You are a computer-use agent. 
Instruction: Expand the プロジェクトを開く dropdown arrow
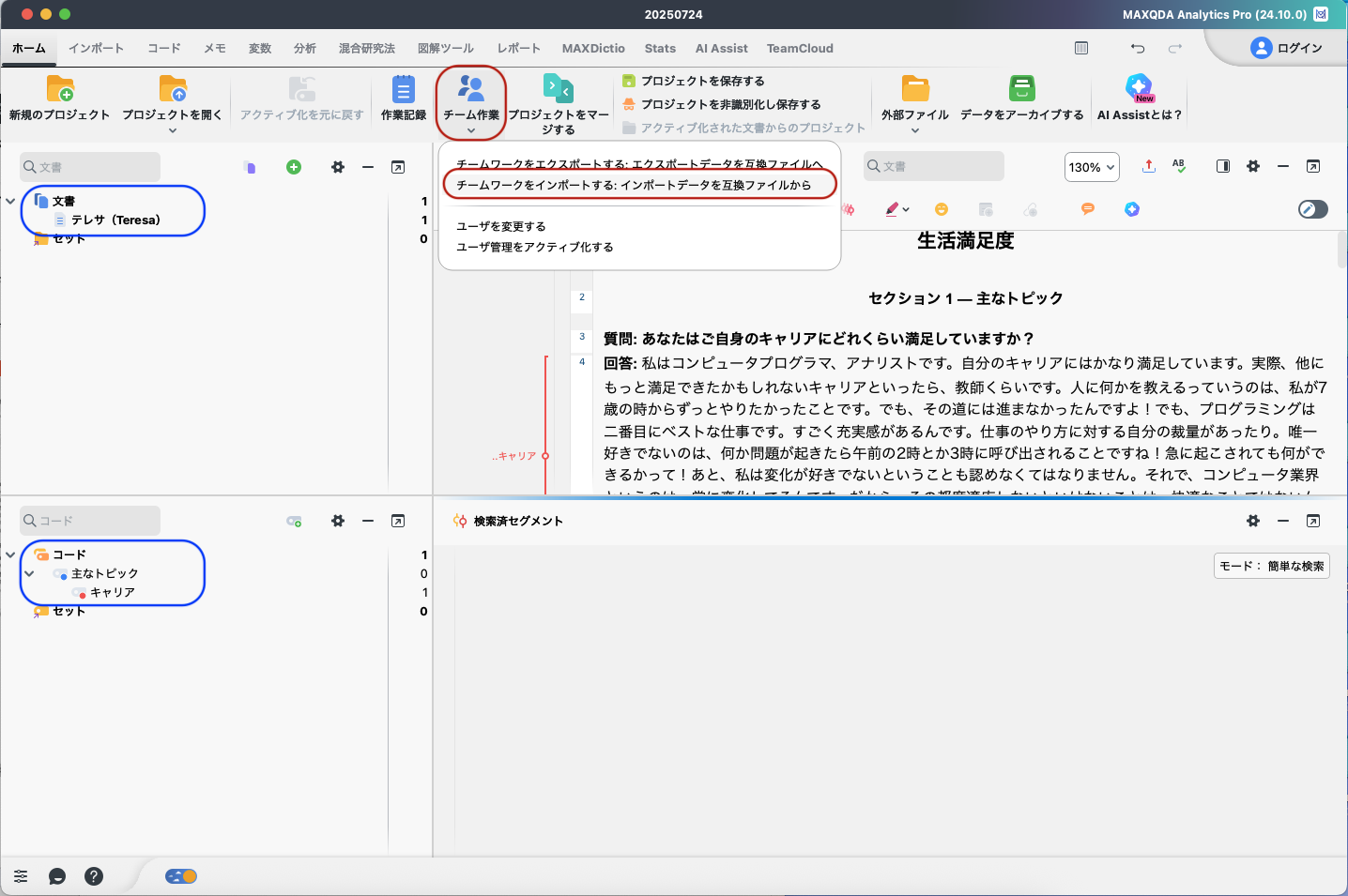tap(173, 130)
